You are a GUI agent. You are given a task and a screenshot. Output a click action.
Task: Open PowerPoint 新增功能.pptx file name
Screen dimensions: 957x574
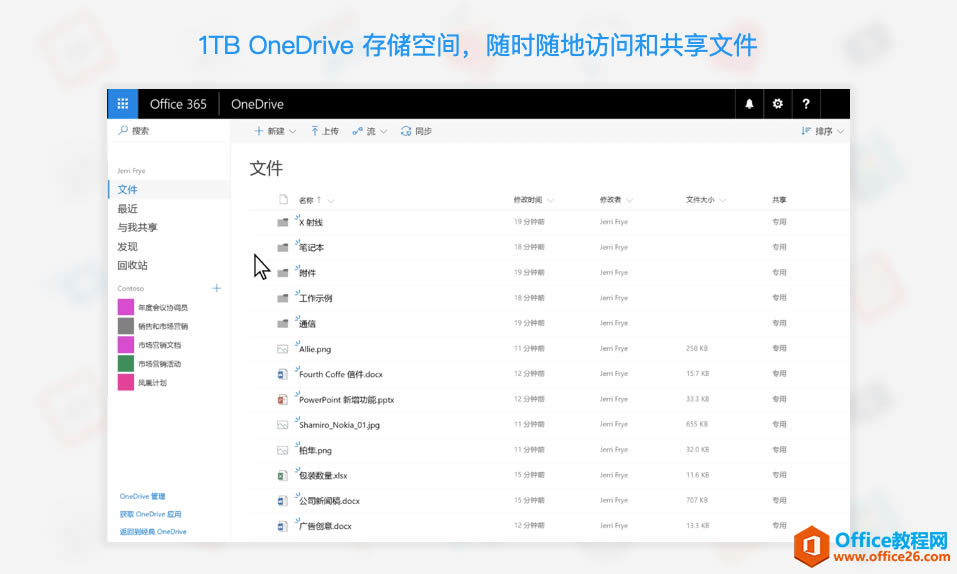click(346, 400)
